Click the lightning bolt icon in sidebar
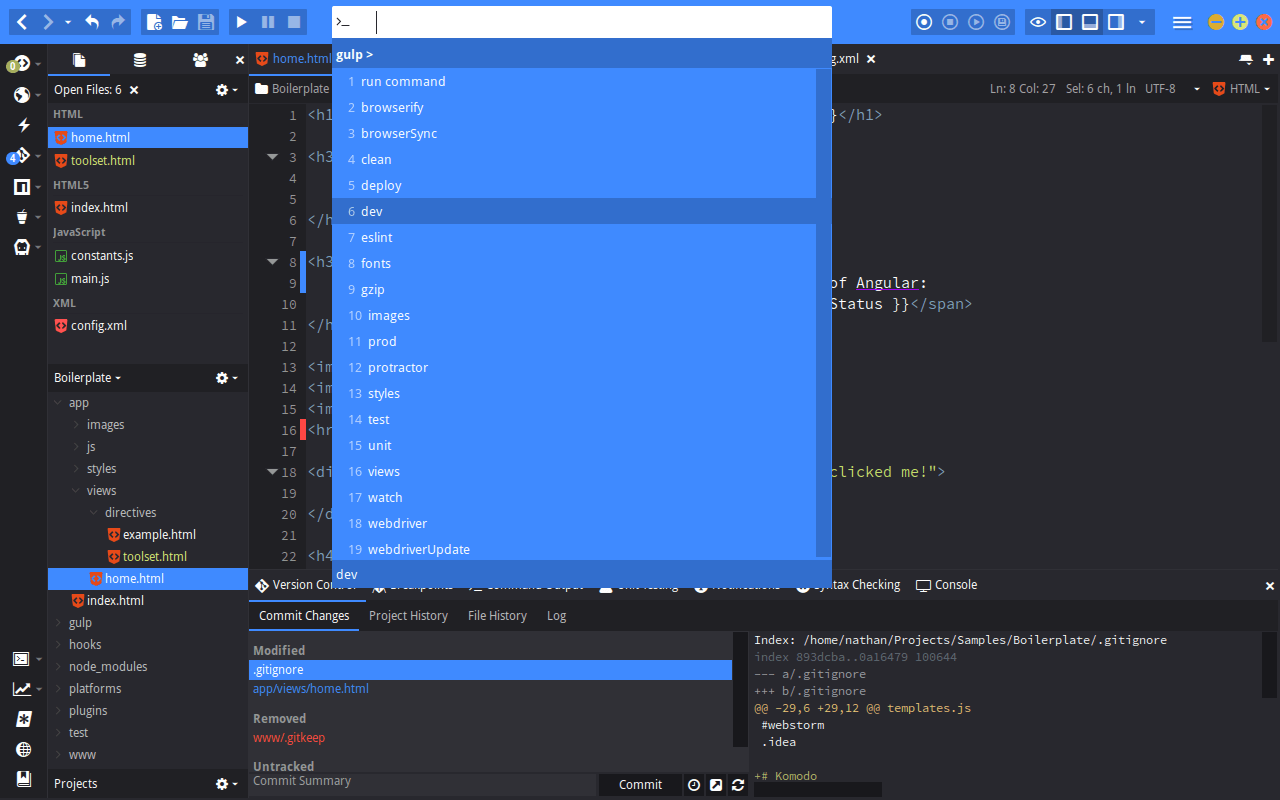The height and width of the screenshot is (800, 1280). pyautogui.click(x=24, y=125)
